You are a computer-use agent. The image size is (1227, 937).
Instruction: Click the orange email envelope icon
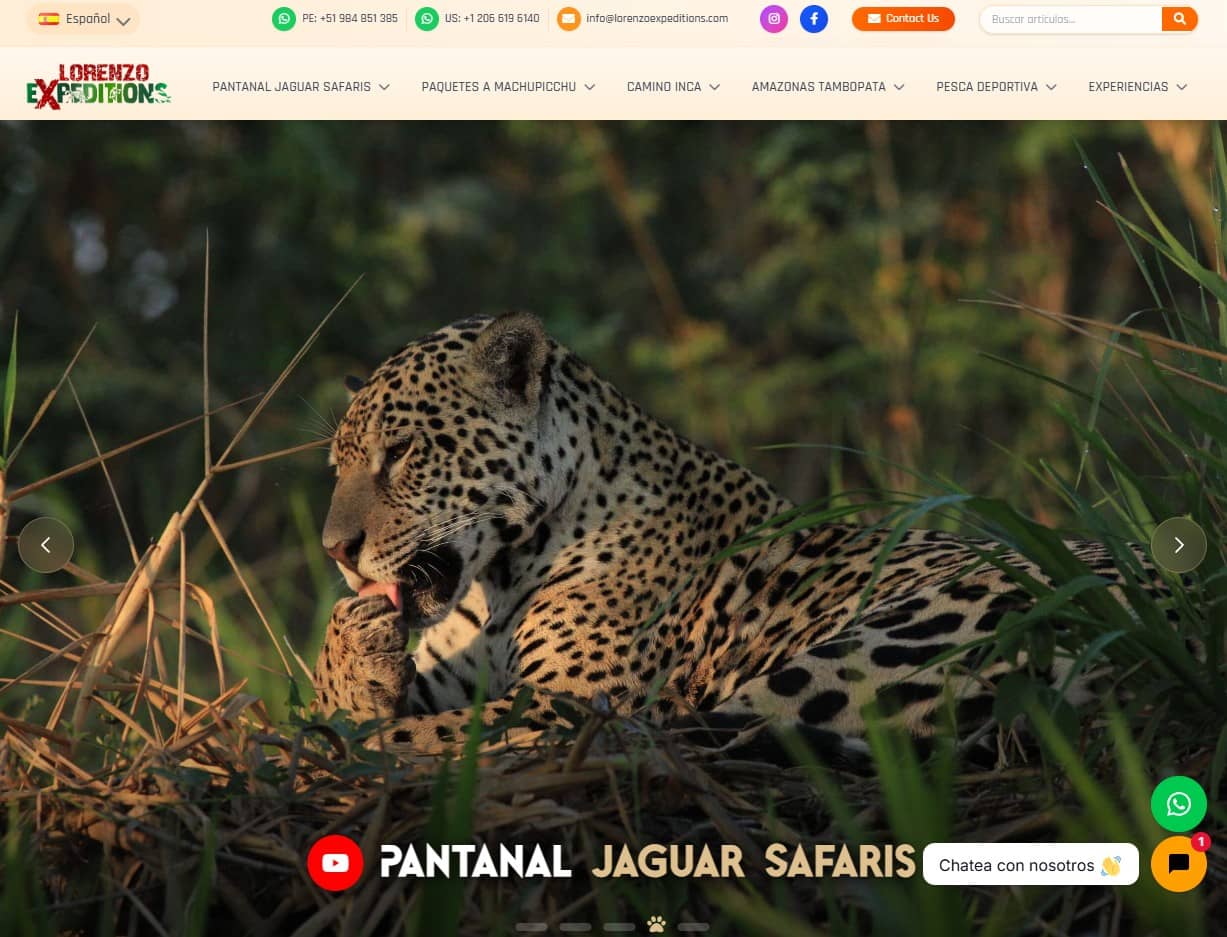568,19
